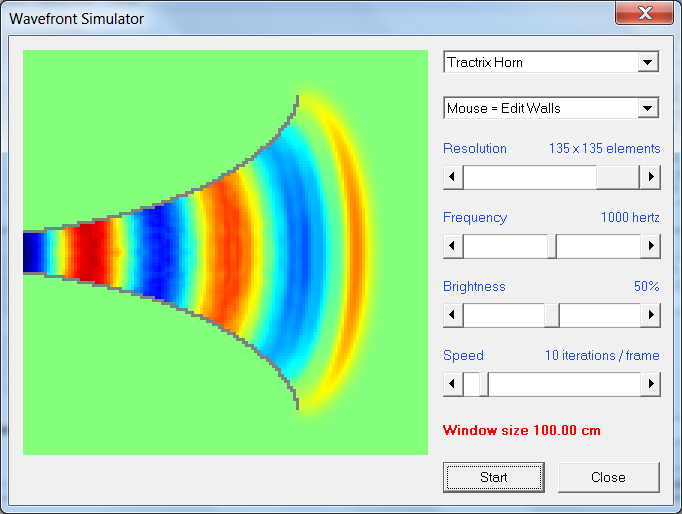
Task: Click the '10 iterations / frame' value
Action: (x=602, y=356)
